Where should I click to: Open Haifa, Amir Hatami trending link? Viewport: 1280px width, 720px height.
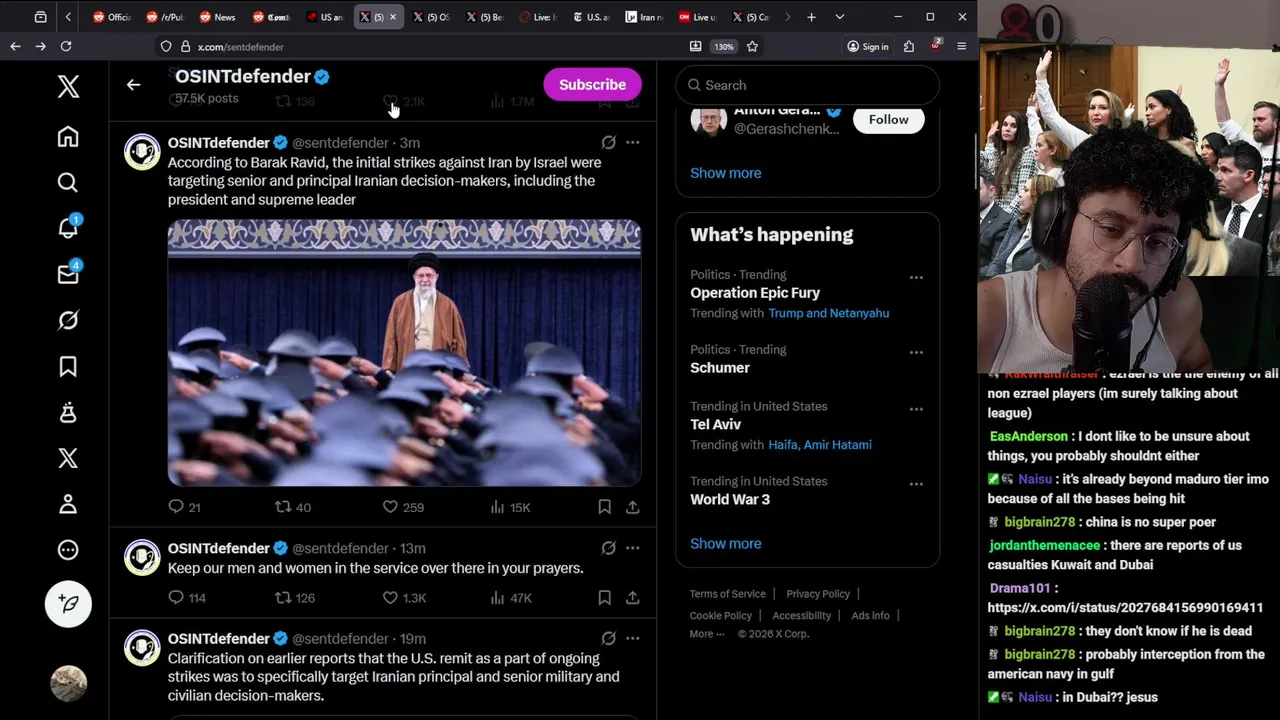[x=820, y=445]
